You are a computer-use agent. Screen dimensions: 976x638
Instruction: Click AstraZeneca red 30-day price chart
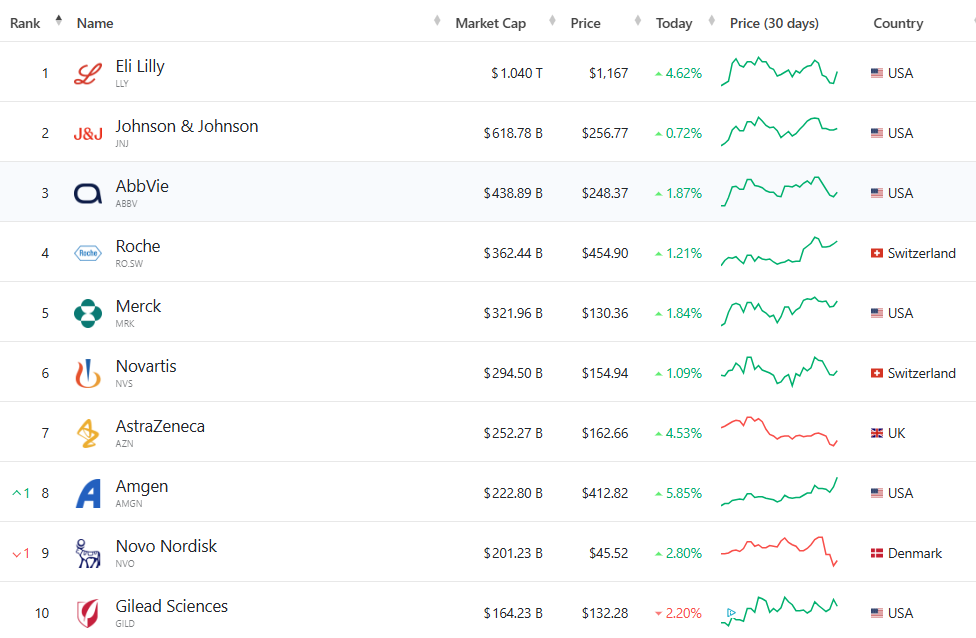point(779,431)
